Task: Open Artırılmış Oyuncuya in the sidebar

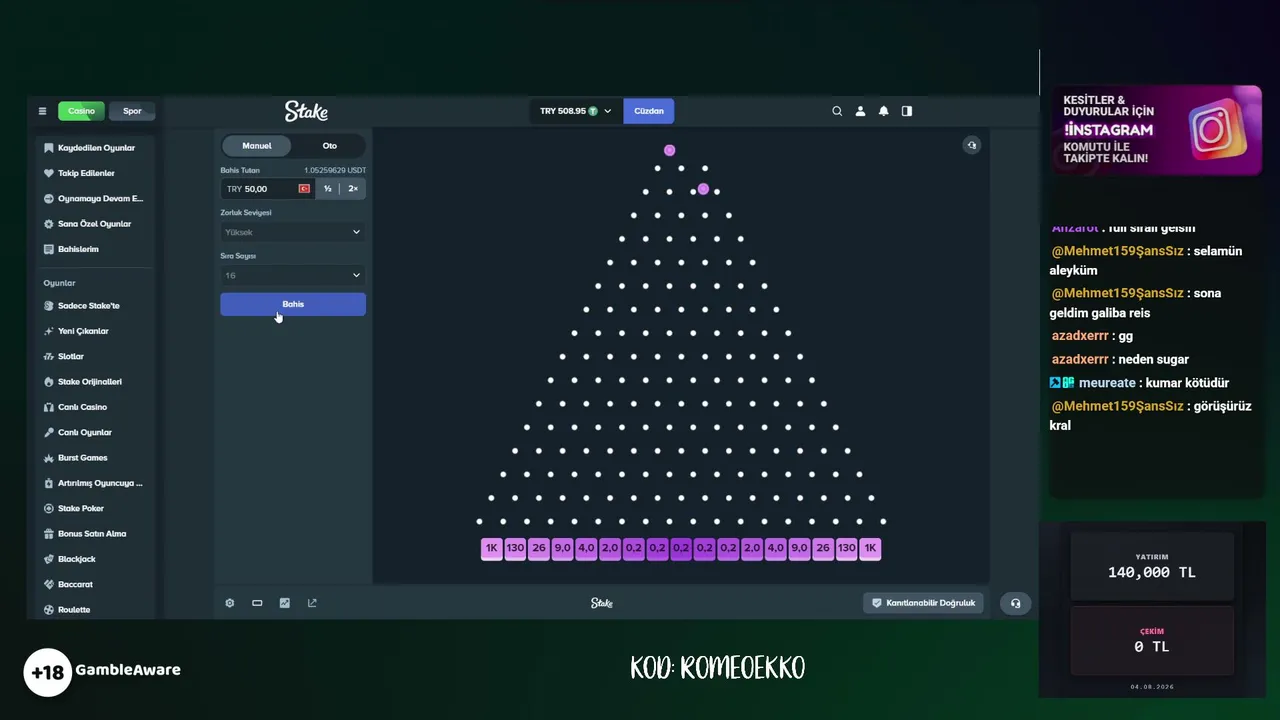Action: [100, 483]
